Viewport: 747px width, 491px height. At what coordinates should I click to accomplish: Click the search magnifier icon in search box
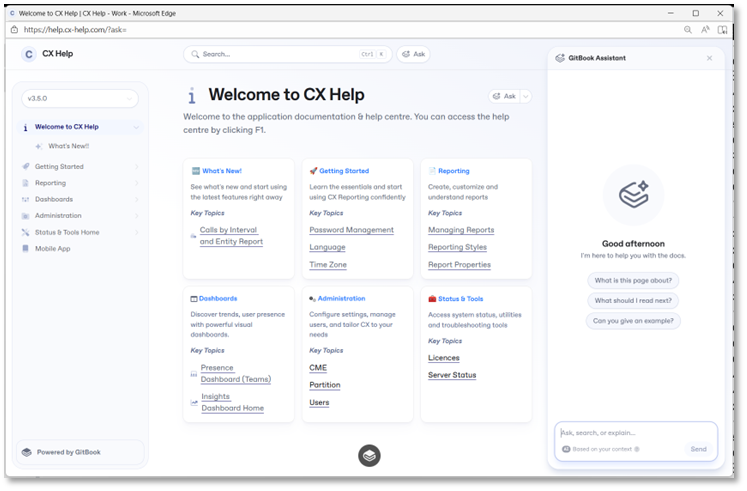[195, 54]
